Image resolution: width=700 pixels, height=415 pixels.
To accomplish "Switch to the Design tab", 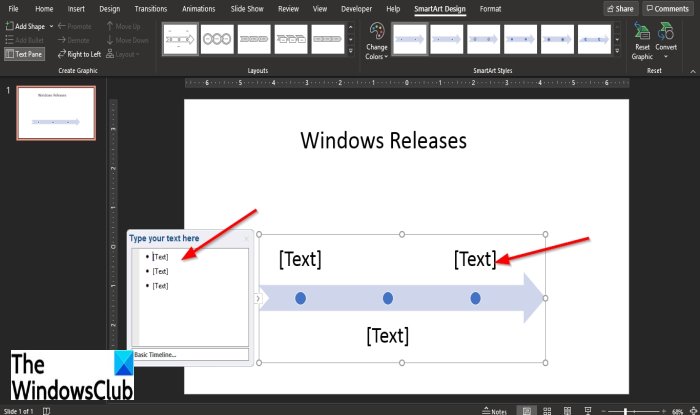I will (109, 8).
